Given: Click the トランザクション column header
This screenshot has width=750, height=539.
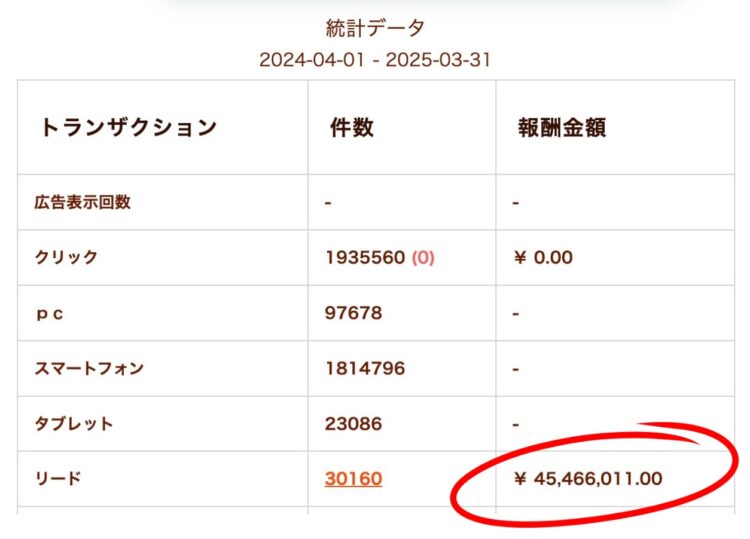Looking at the screenshot, I should [x=128, y=128].
